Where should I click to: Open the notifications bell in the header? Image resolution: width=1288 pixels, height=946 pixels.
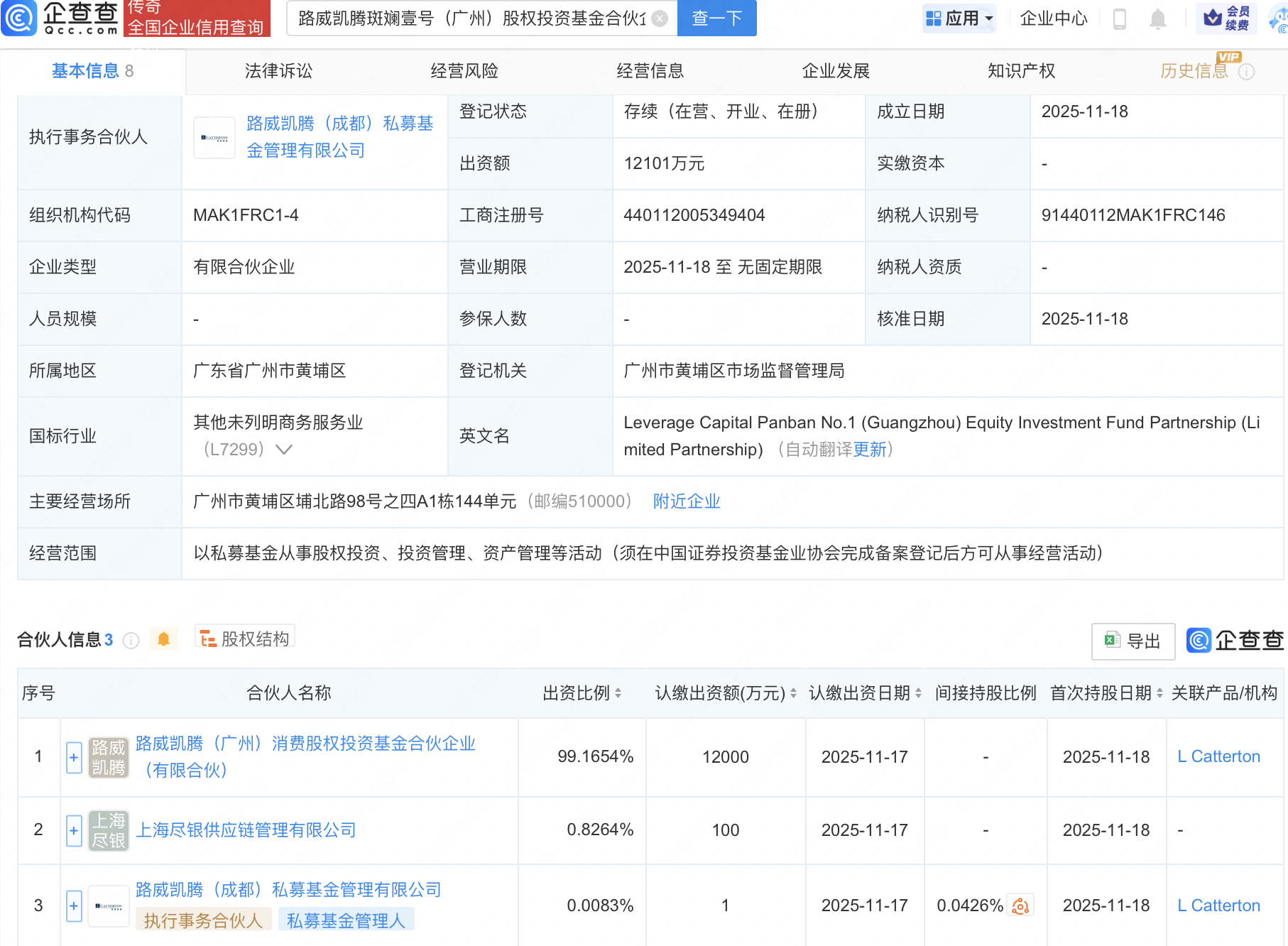coord(1157,18)
